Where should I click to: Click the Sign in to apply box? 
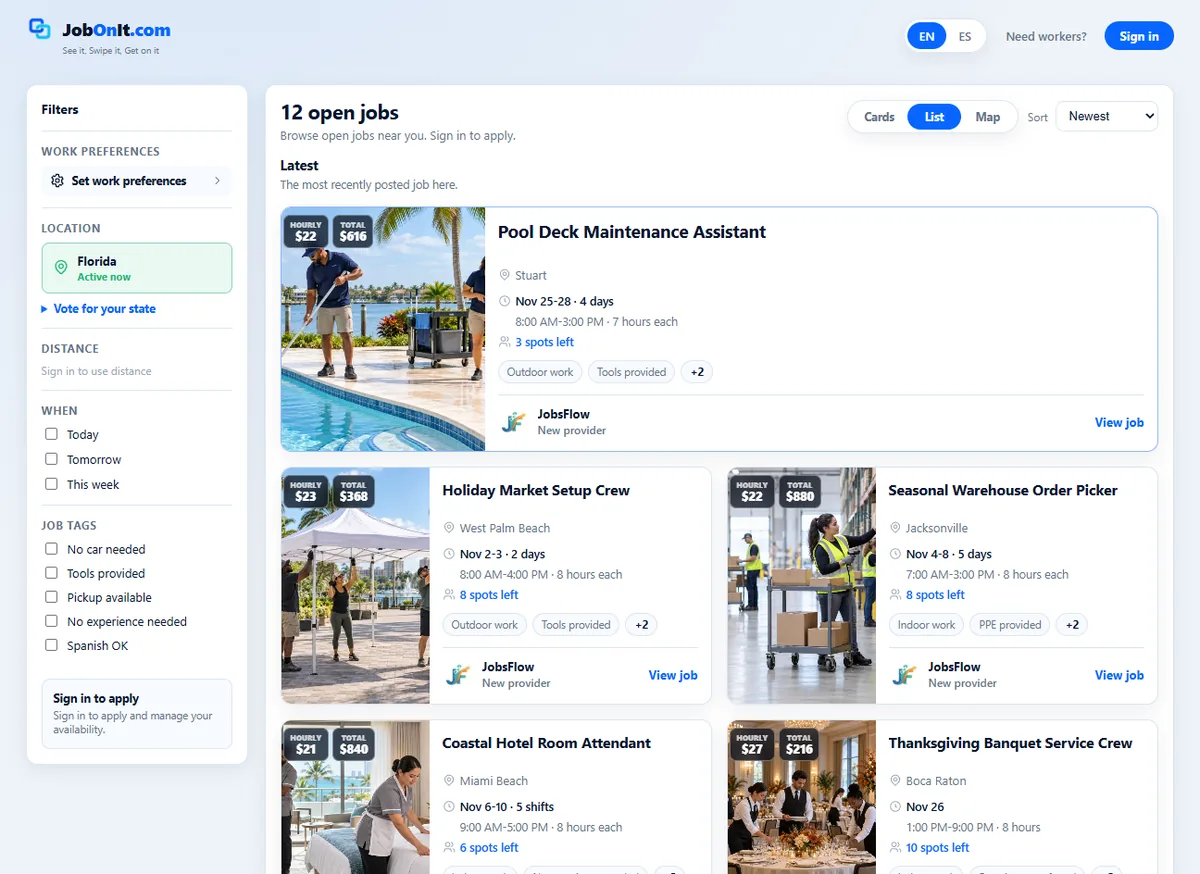(x=137, y=714)
